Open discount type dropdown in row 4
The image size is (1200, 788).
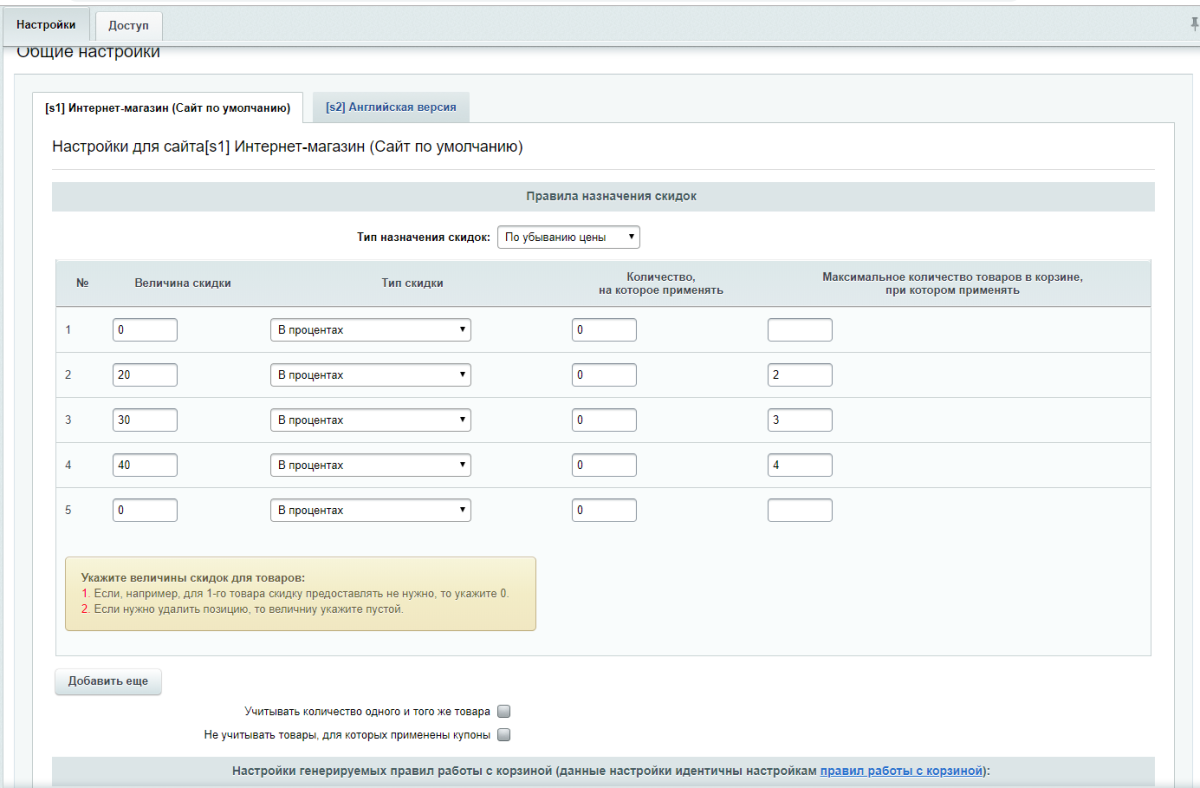[370, 465]
